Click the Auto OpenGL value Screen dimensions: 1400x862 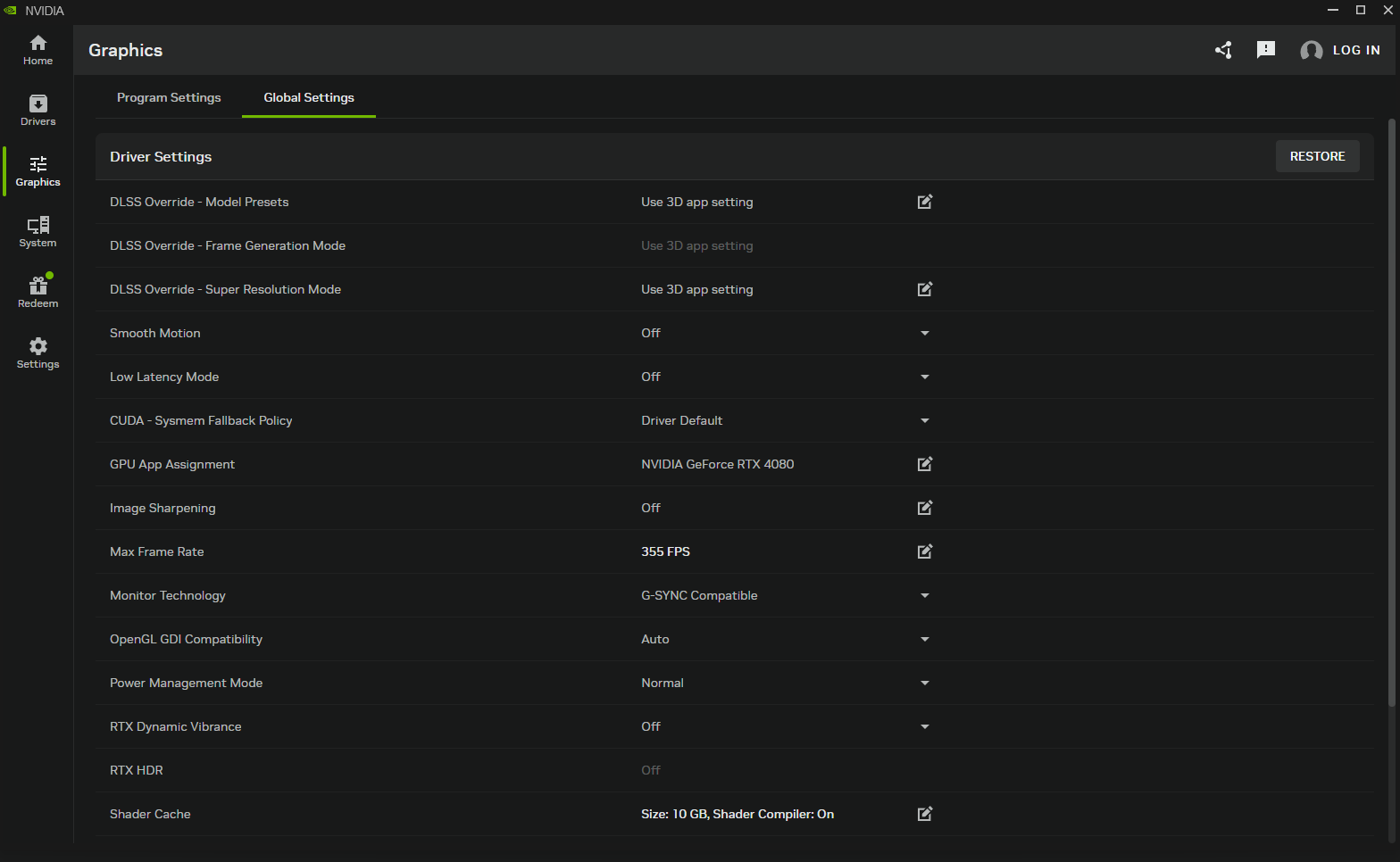[654, 639]
